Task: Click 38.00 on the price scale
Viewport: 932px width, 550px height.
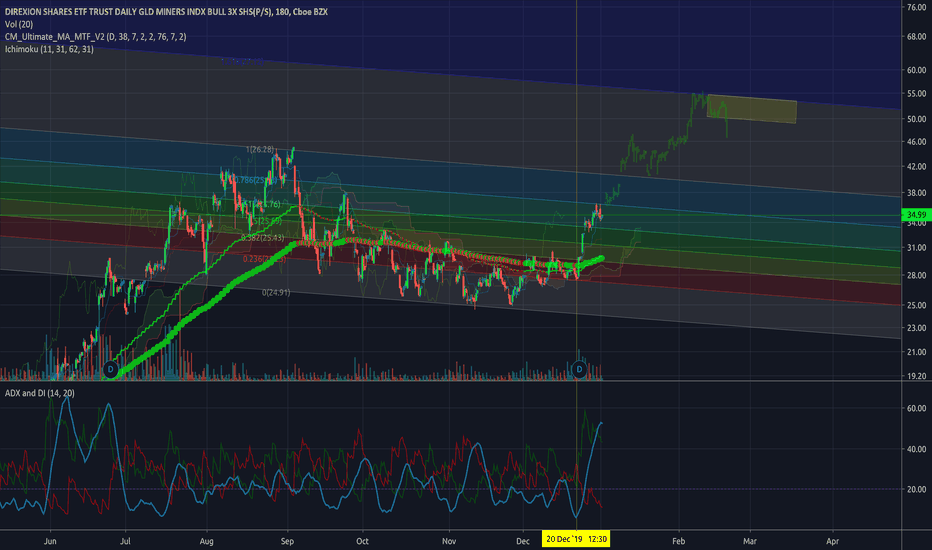Action: tap(917, 193)
